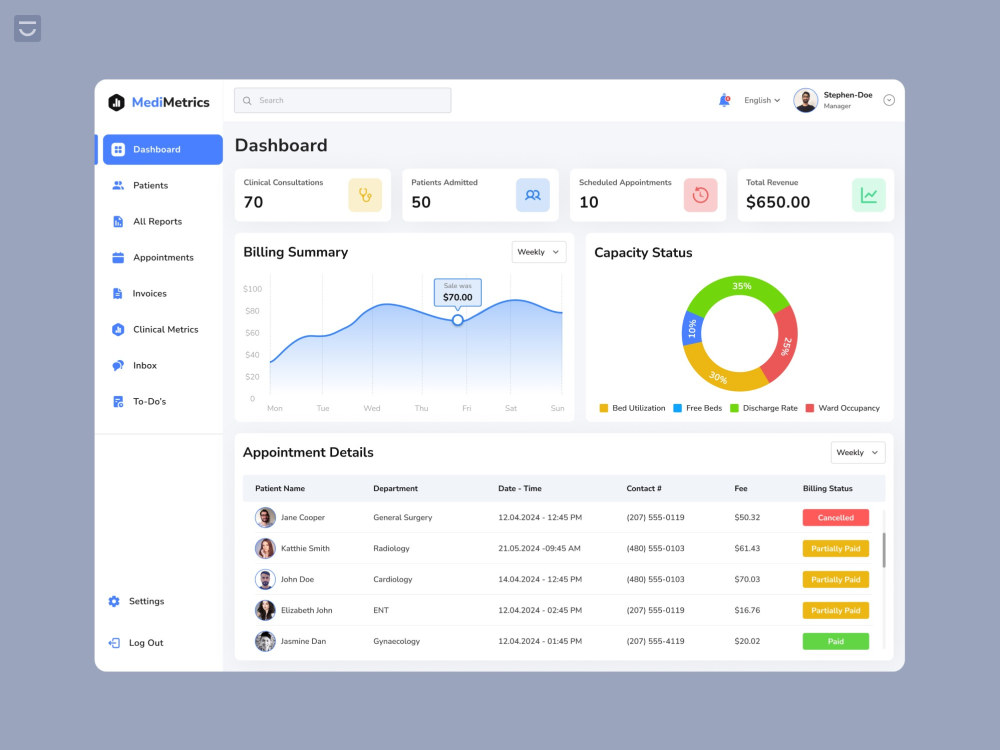
Task: Click the people icon on Patients Admitted card
Action: [533, 195]
